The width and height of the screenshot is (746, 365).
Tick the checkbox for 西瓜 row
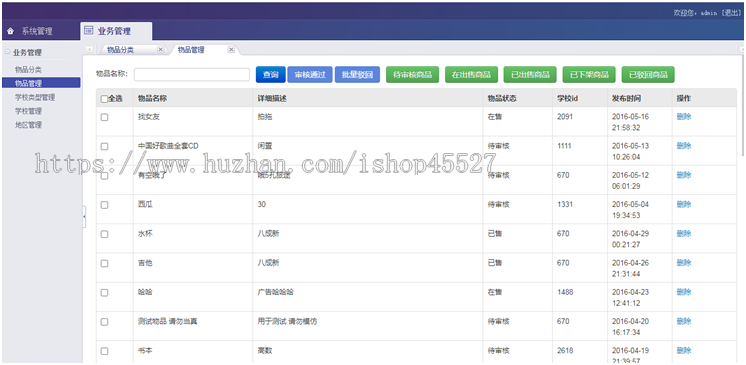click(x=104, y=205)
